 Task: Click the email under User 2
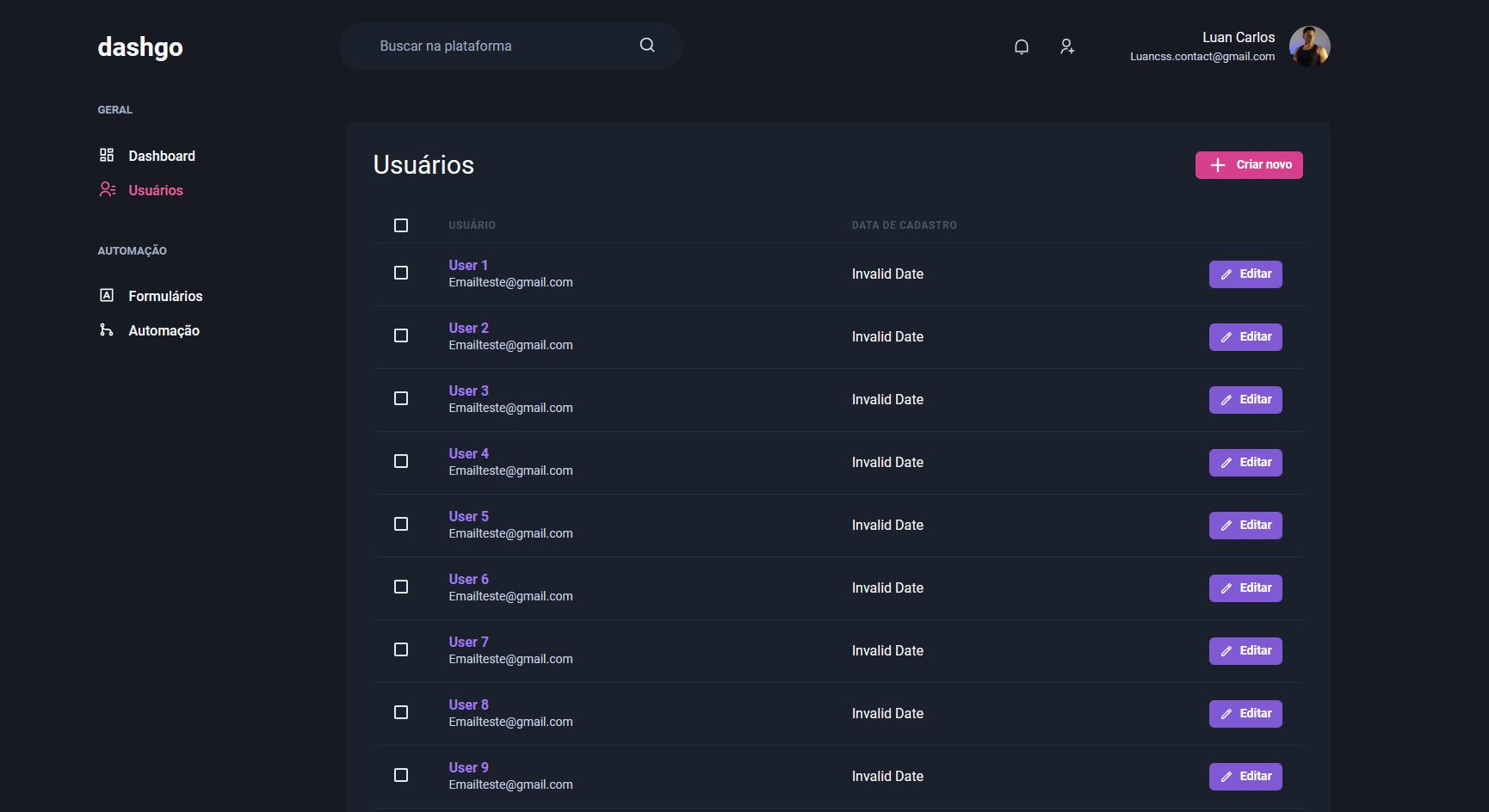tap(510, 345)
